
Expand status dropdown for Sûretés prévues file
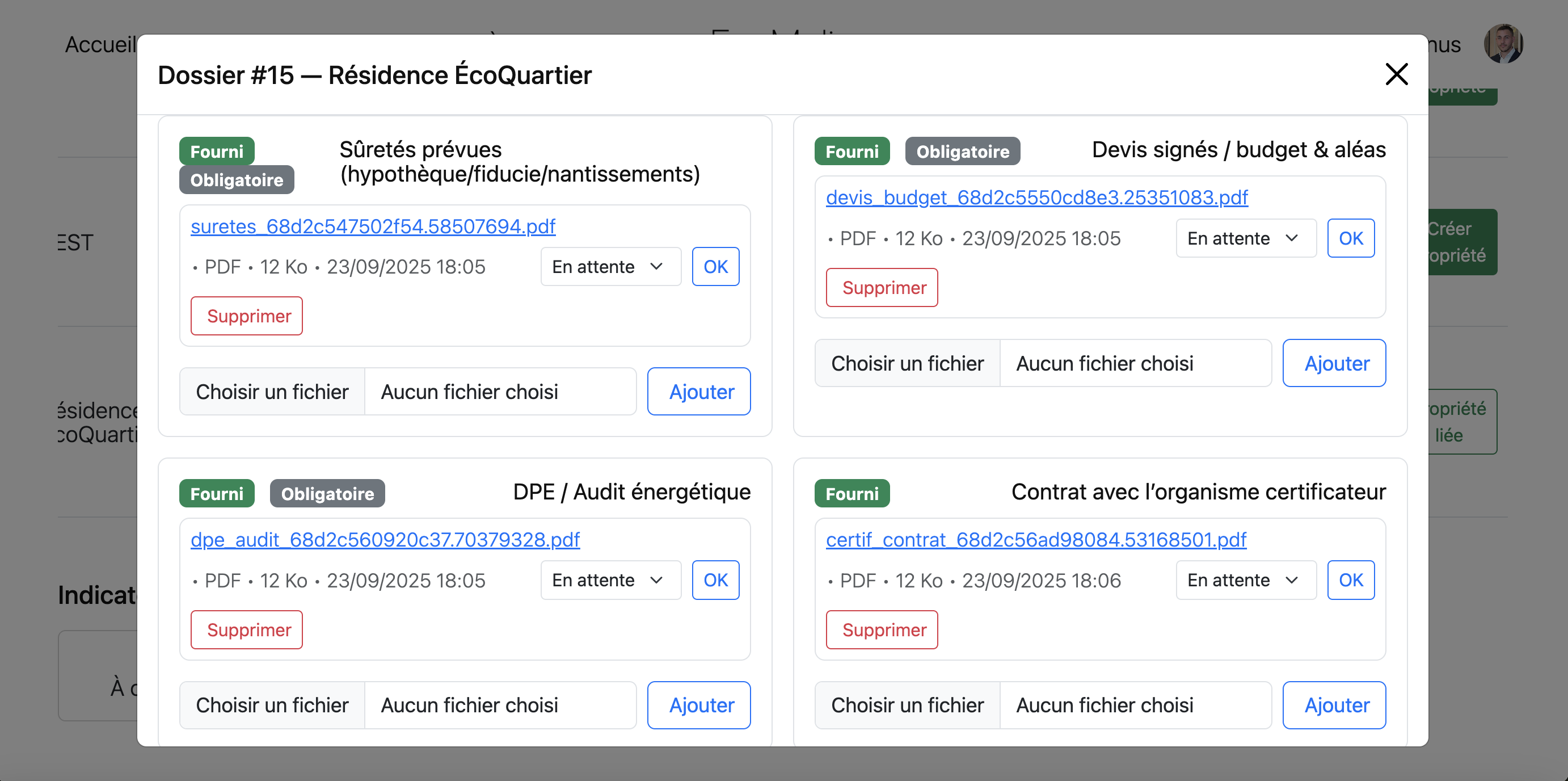[609, 267]
